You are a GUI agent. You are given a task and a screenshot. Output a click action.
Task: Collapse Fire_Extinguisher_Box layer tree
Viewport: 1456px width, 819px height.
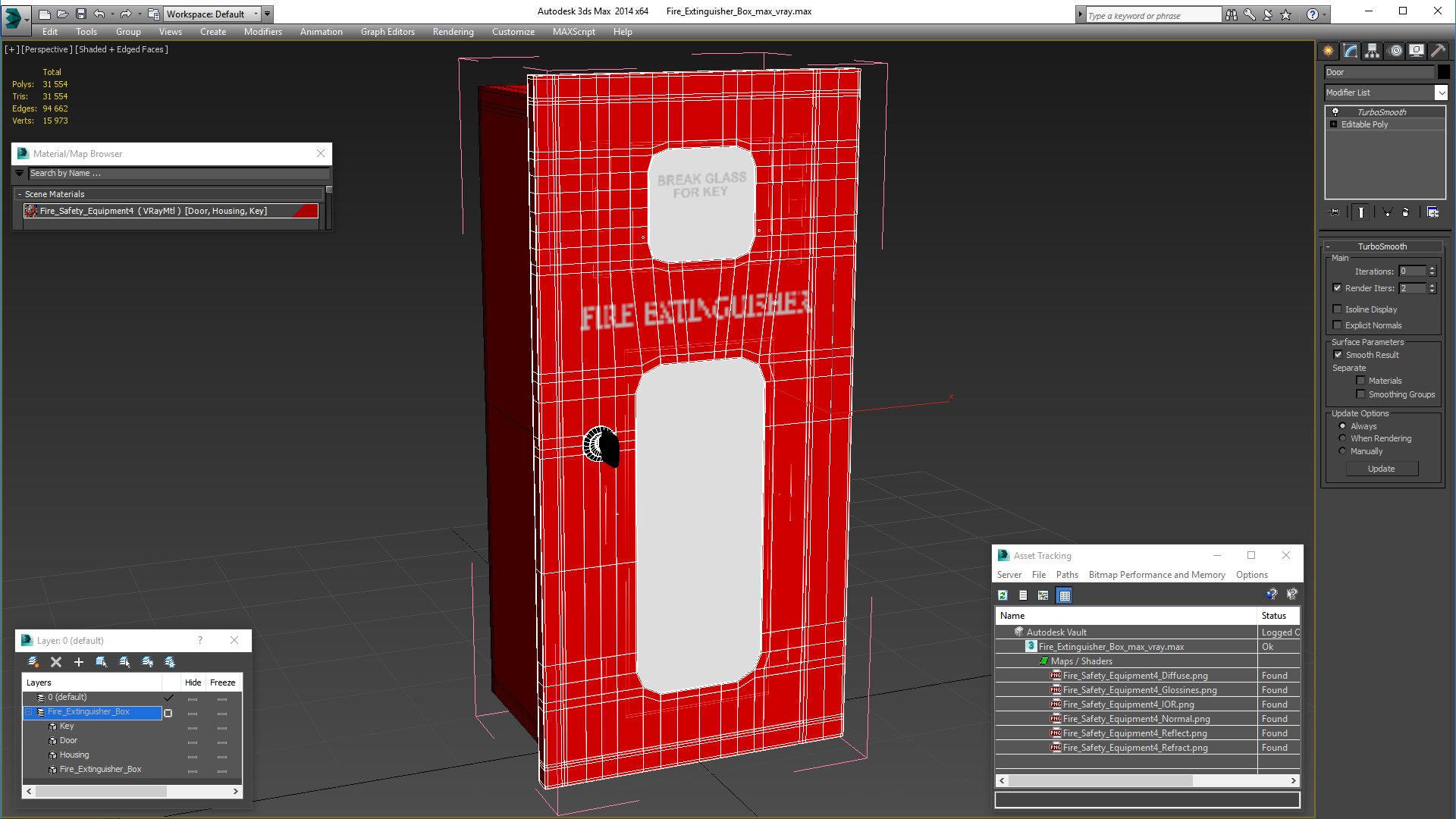point(29,712)
